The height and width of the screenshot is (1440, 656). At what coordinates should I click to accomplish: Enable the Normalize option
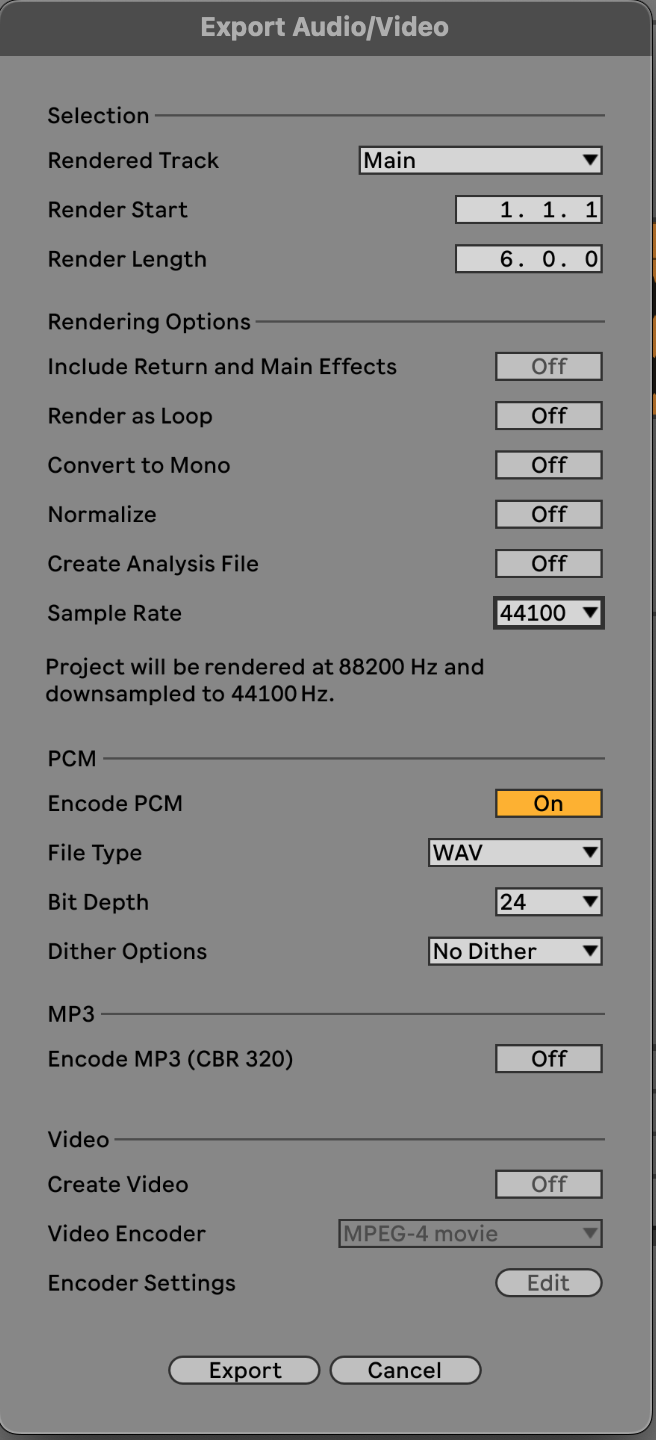coord(549,514)
